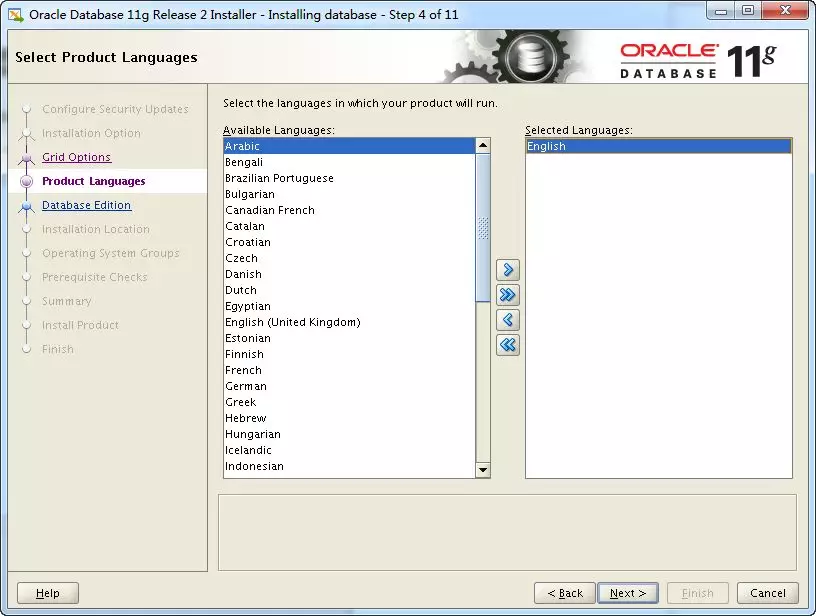Maximize the installer window
This screenshot has height=616, width=816.
point(748,11)
